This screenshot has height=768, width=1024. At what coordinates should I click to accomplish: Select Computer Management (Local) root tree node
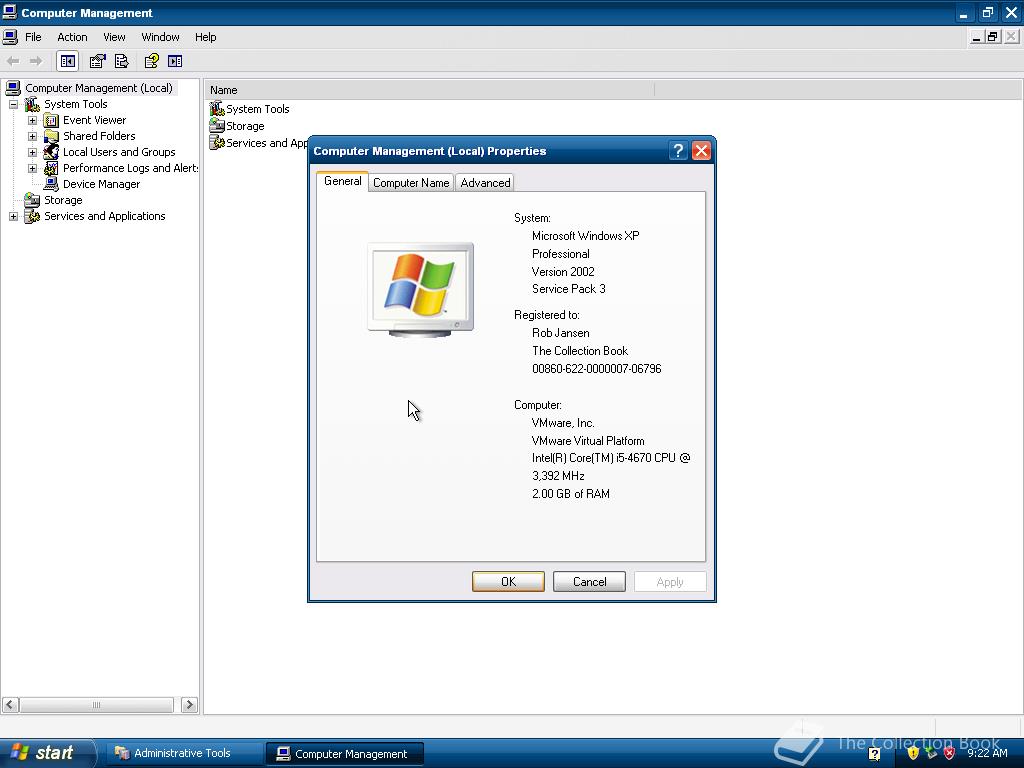pos(98,88)
